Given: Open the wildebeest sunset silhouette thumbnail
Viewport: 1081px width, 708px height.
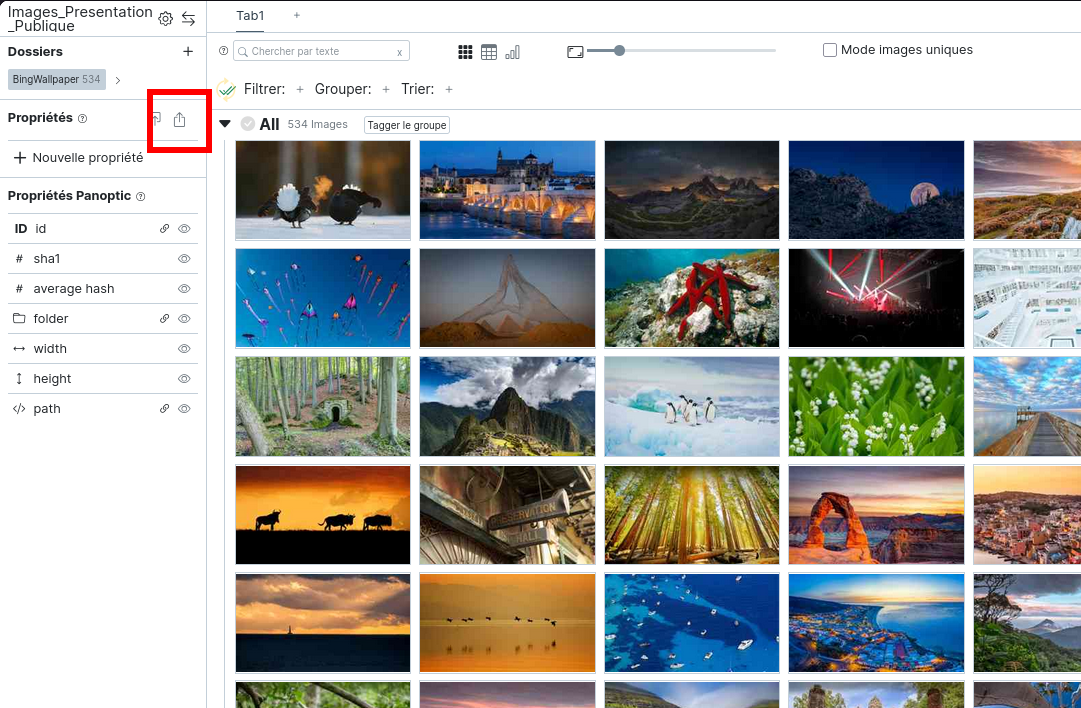Looking at the screenshot, I should (323, 515).
